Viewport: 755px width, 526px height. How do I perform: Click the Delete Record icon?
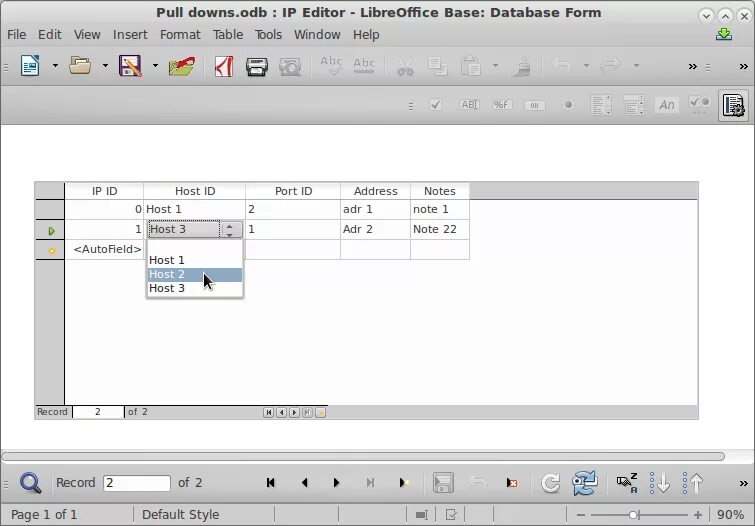[x=511, y=483]
